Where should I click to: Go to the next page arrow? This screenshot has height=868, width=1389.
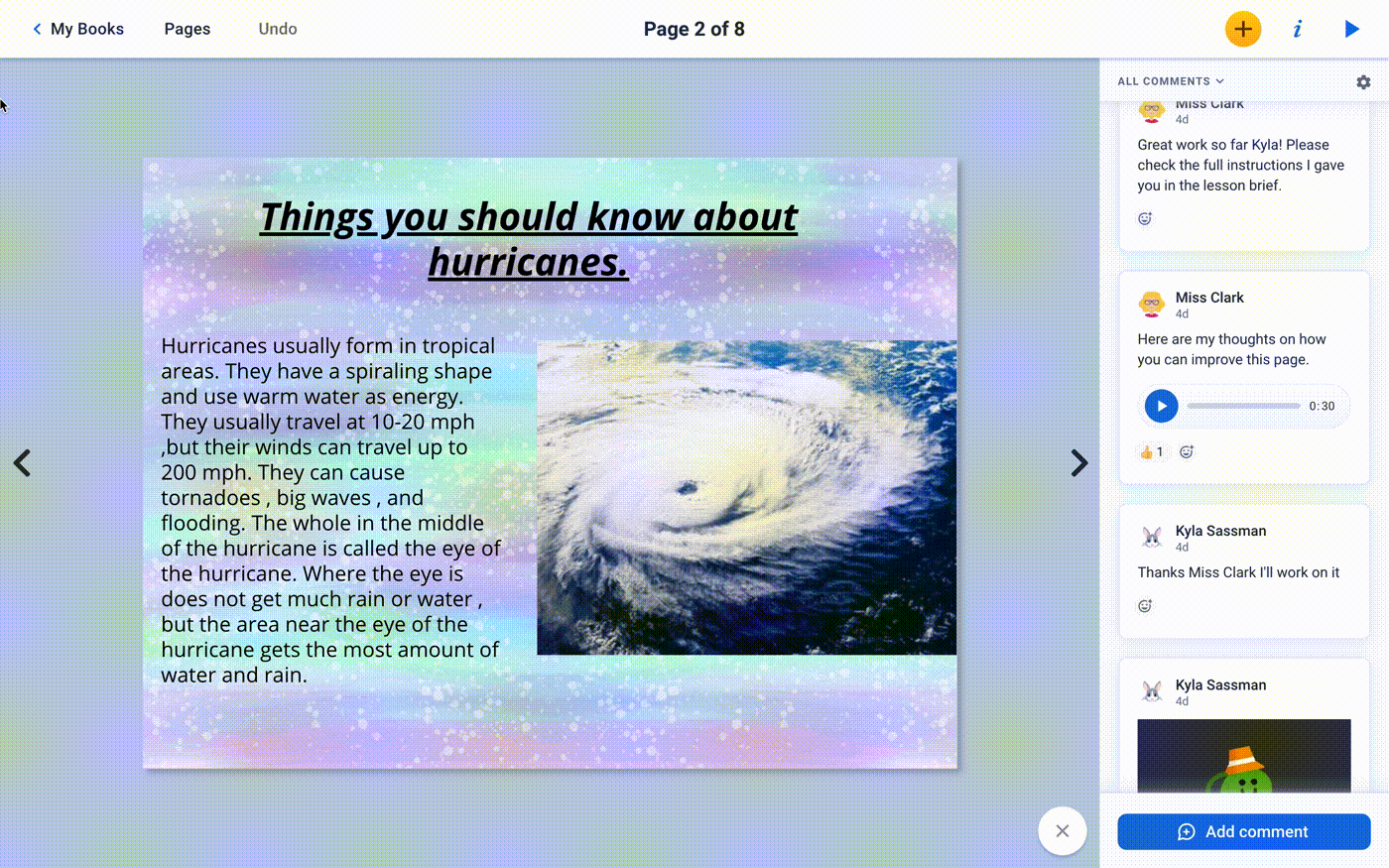(x=1078, y=463)
